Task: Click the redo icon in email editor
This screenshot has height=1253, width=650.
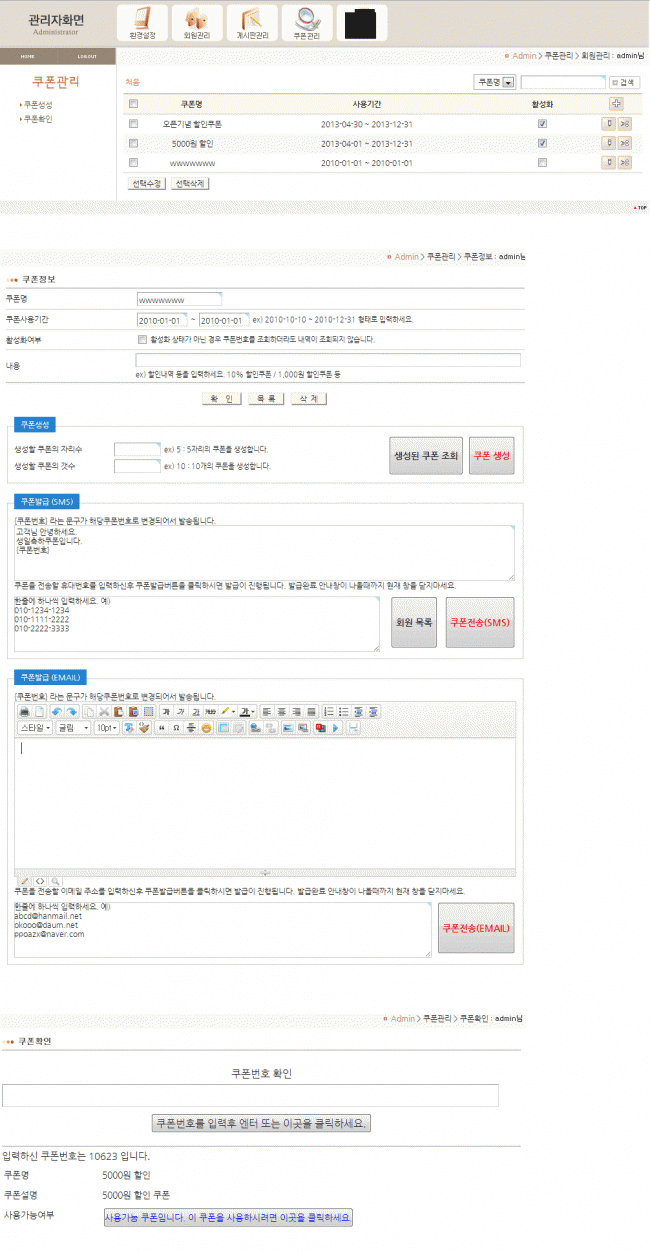Action: point(70,711)
